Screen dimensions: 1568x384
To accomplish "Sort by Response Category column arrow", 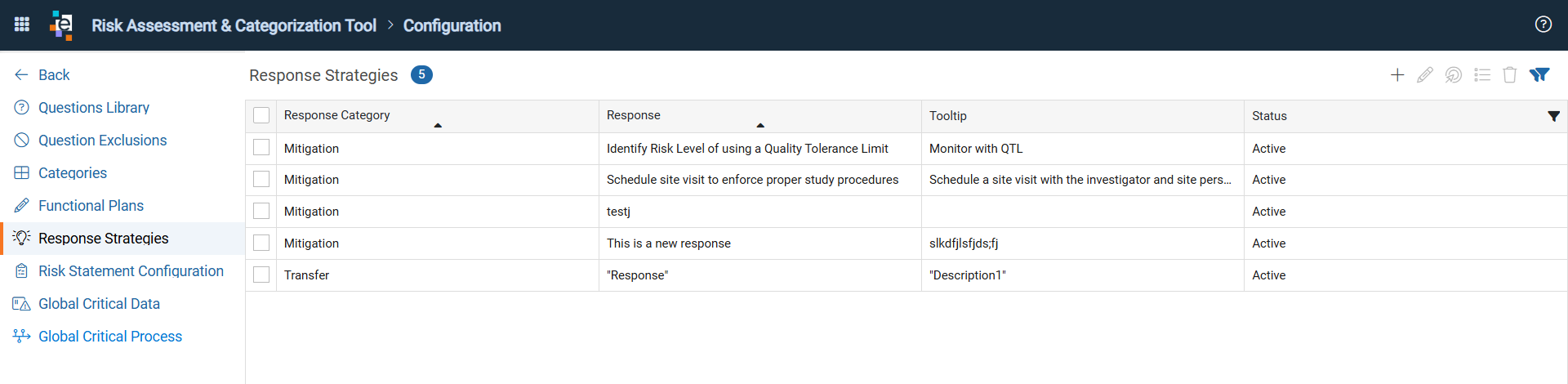I will pos(438,125).
